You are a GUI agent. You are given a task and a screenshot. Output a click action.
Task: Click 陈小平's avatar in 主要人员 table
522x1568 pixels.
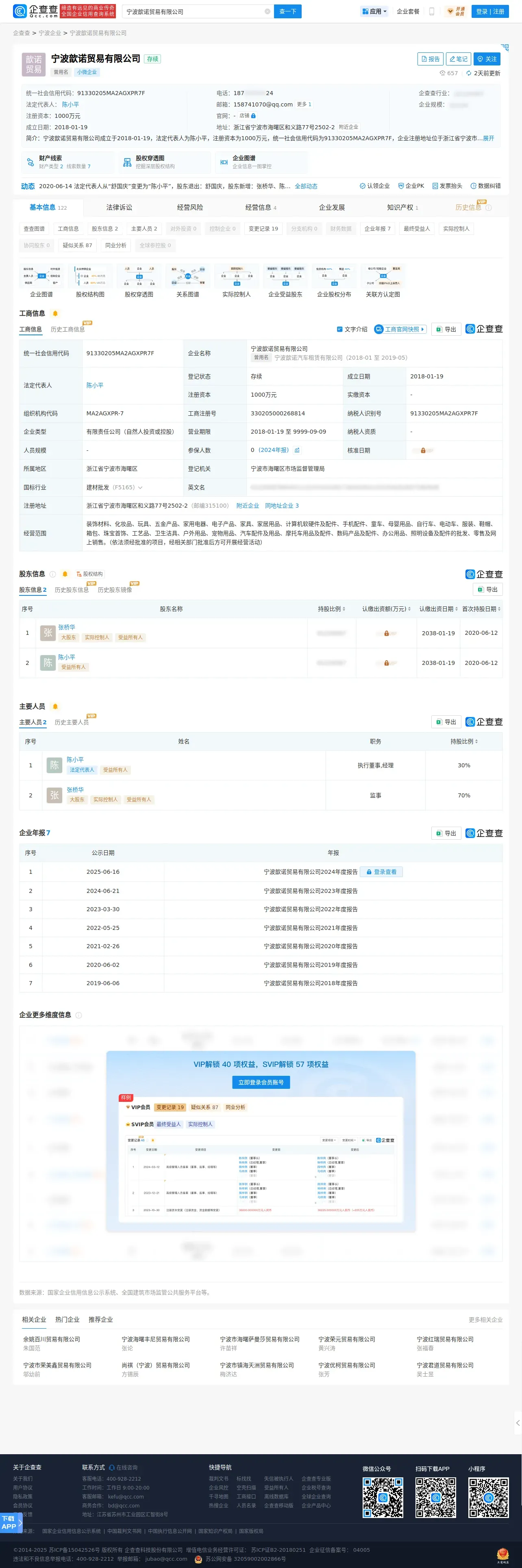54,765
